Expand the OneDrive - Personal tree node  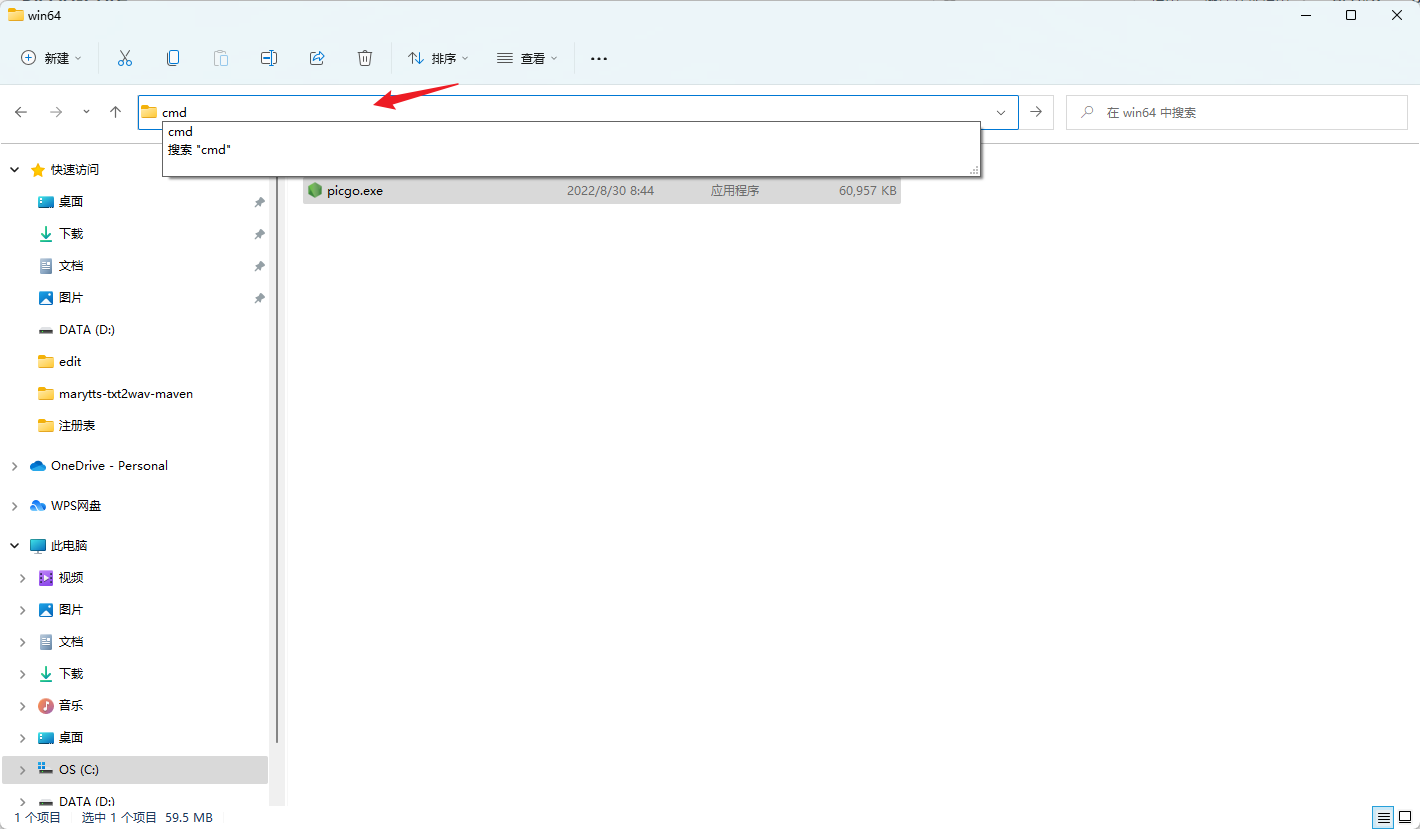pyautogui.click(x=14, y=466)
